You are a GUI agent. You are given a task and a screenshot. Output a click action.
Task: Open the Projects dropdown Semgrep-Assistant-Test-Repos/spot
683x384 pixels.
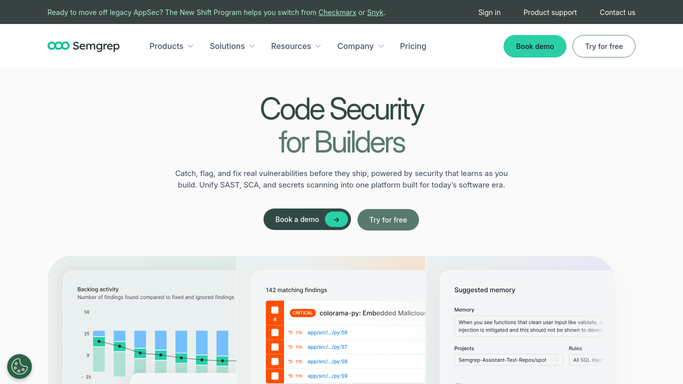coord(508,360)
